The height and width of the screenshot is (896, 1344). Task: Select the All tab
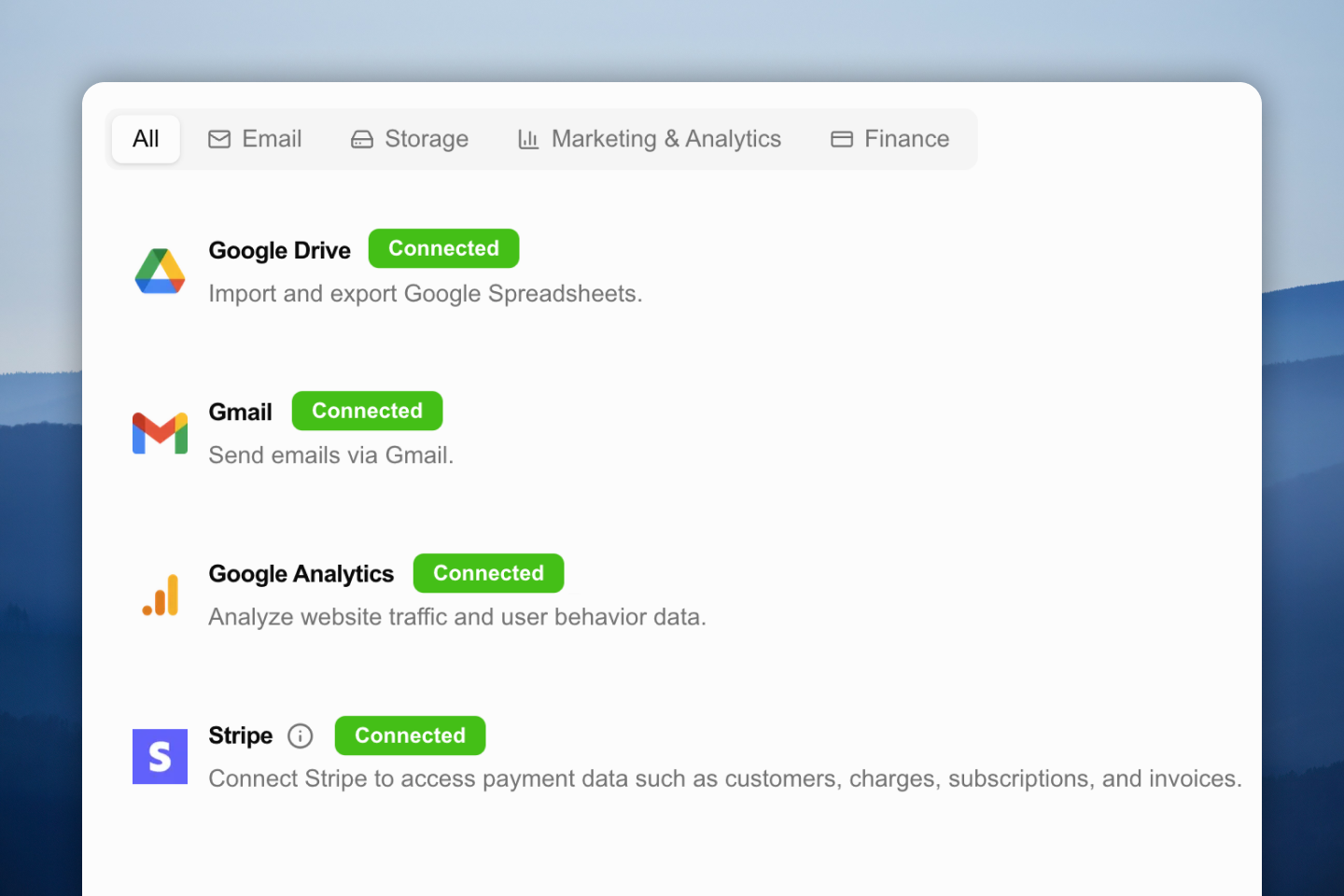146,139
